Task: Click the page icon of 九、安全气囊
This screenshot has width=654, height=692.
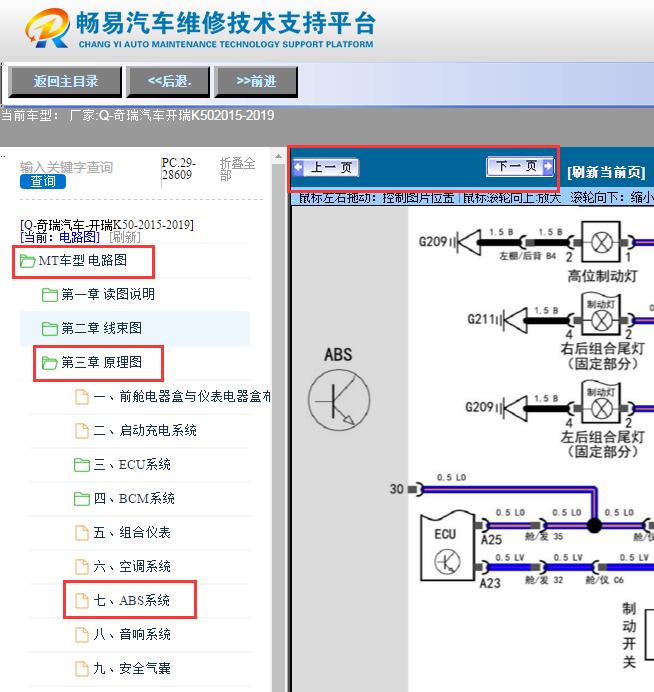Action: (x=82, y=669)
